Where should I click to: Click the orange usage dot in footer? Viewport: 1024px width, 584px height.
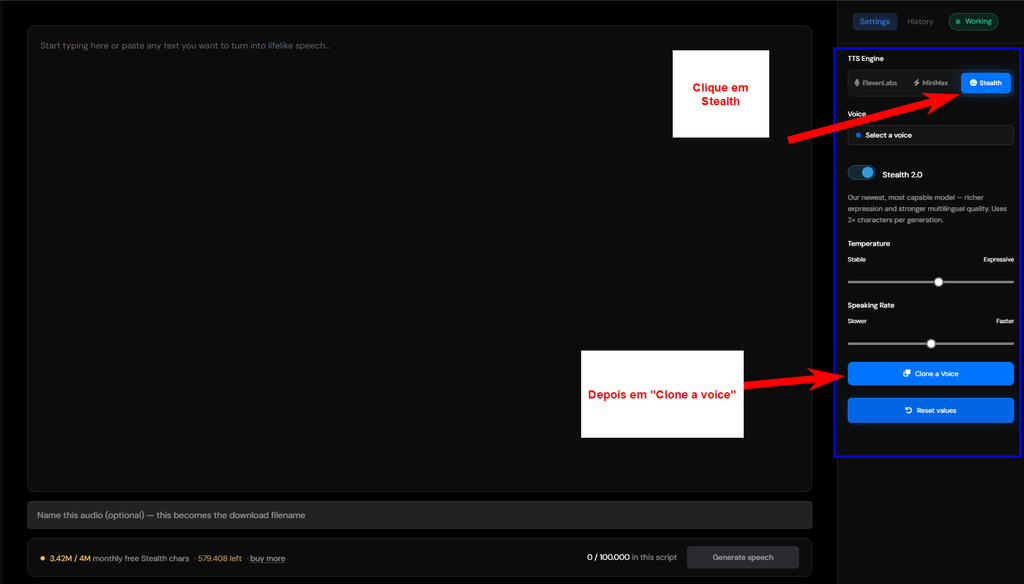coord(42,559)
